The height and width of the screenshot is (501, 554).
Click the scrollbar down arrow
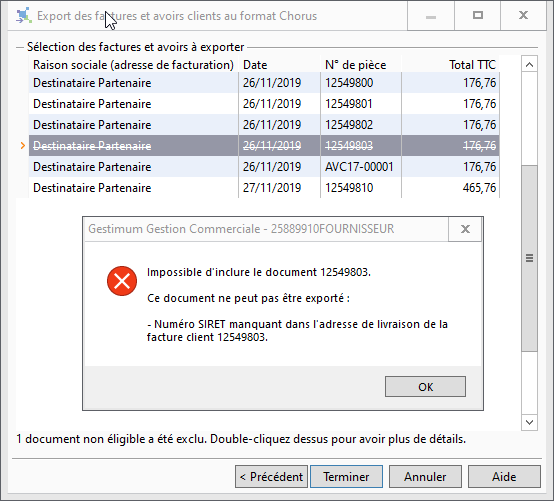click(x=529, y=422)
